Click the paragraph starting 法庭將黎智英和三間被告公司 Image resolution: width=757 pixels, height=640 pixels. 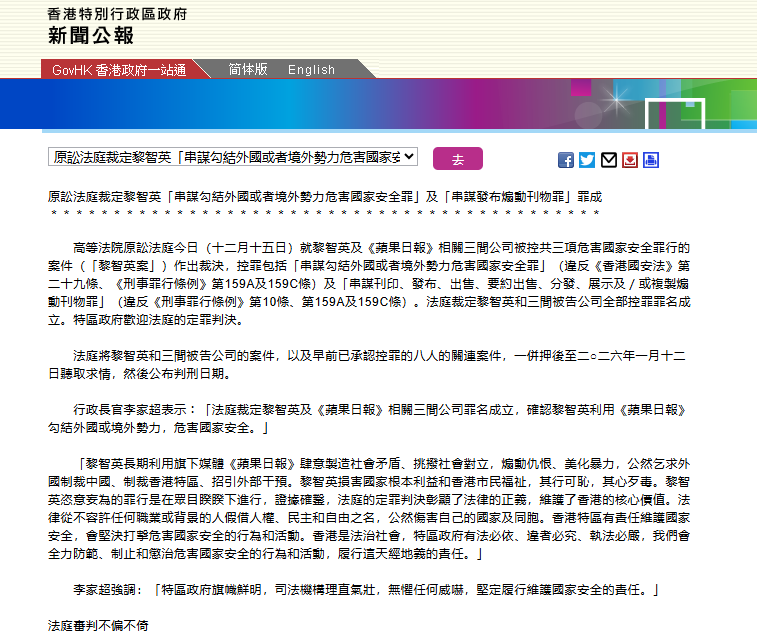(x=378, y=365)
